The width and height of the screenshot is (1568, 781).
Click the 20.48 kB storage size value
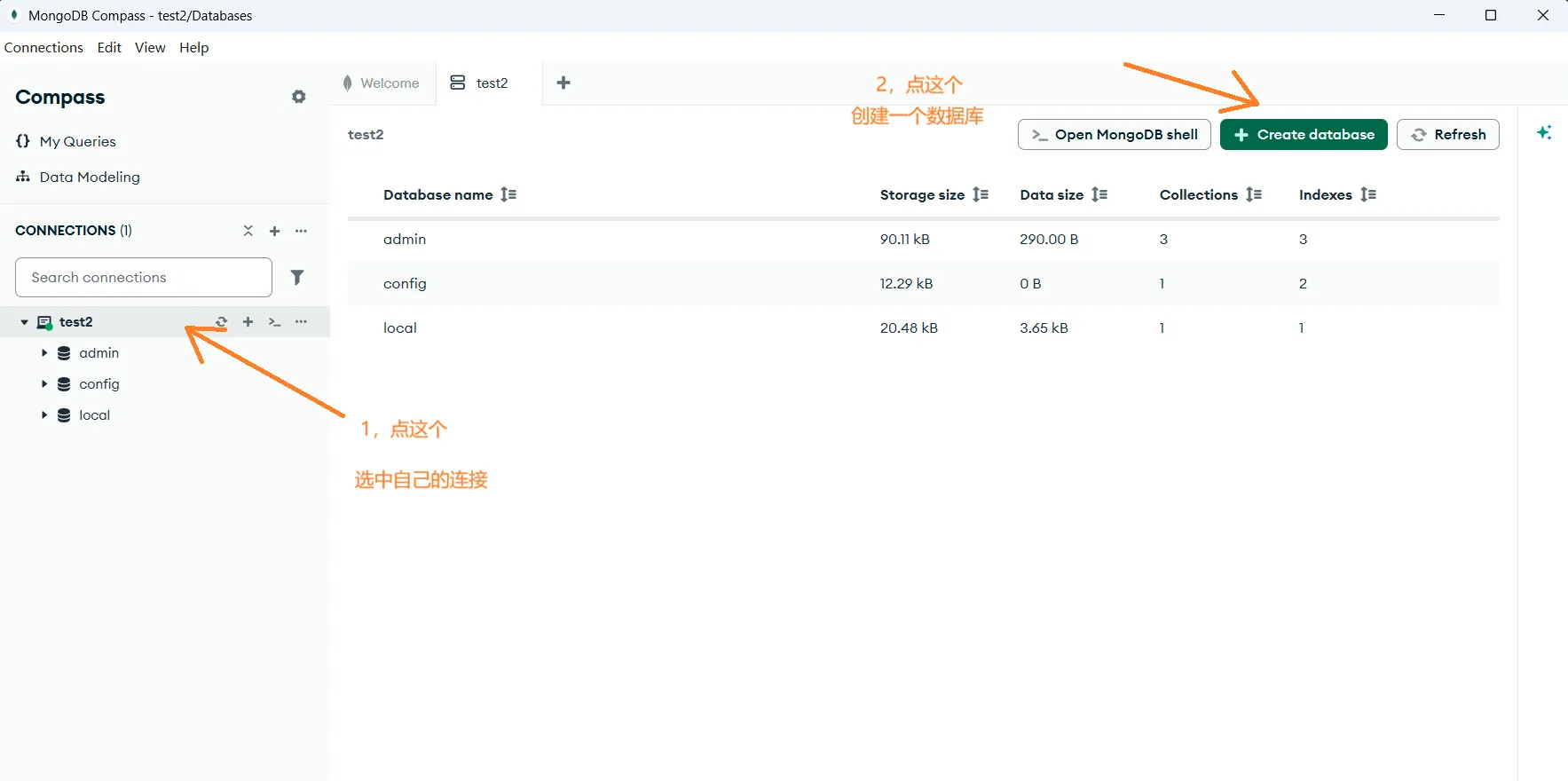909,328
